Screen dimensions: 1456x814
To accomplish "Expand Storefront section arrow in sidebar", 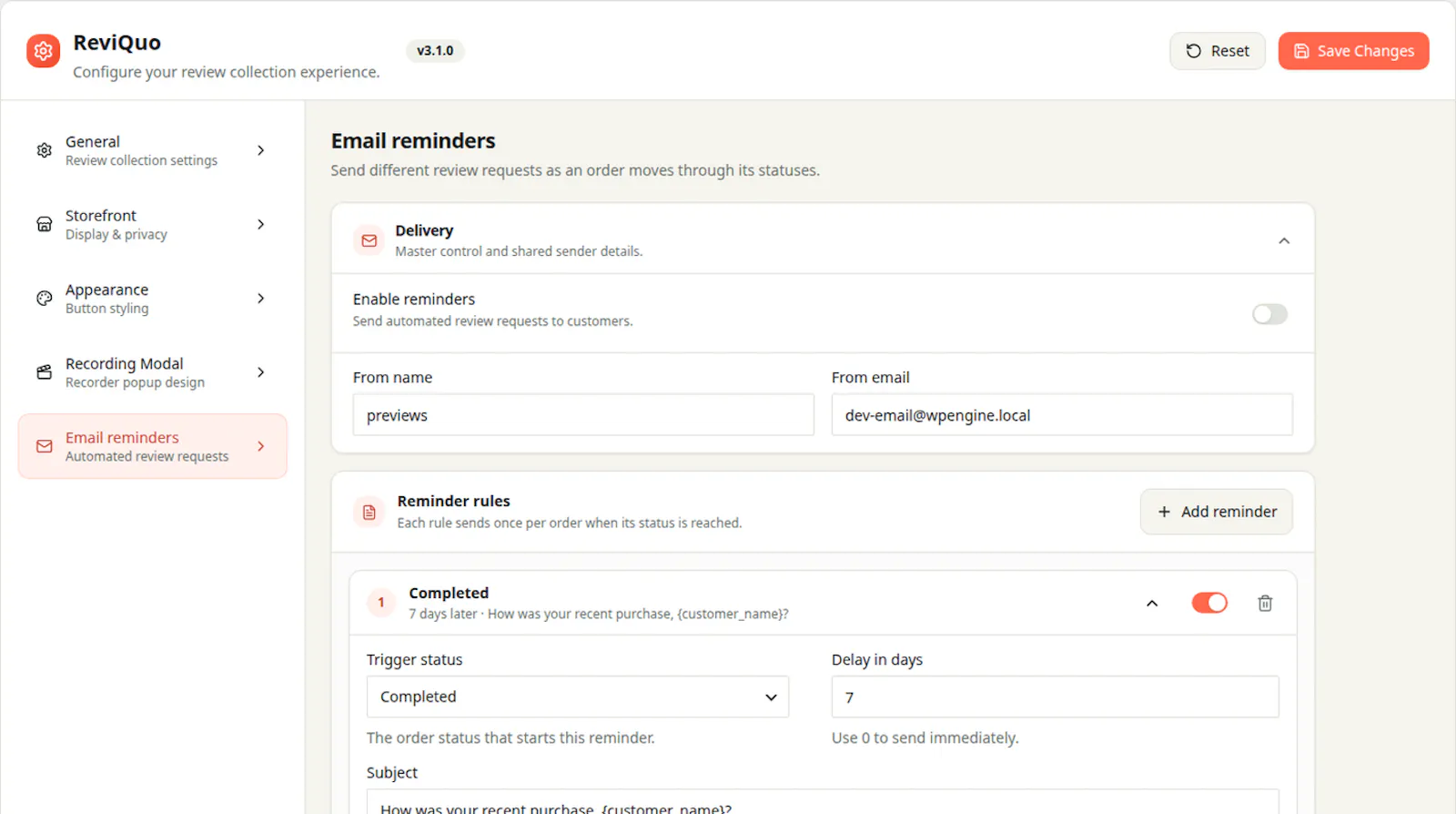I will tap(260, 224).
